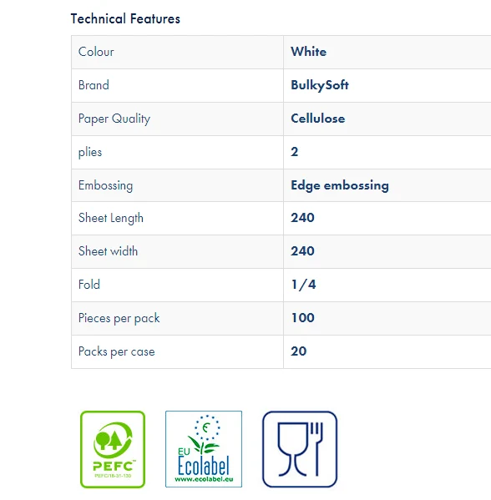Select the Fold value 1/4
491x500 pixels.
[303, 284]
